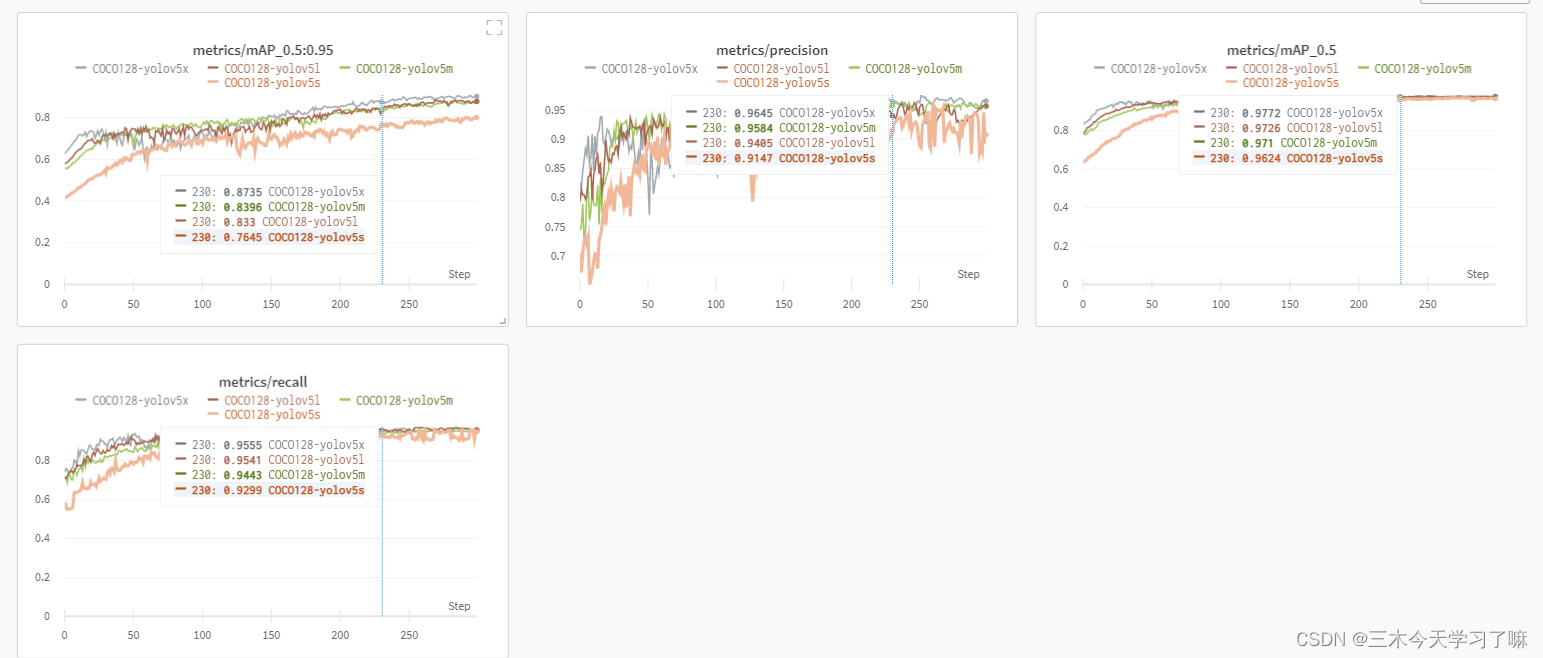1543x658 pixels.
Task: Select COCO128-yolov5m legend entry in mAP_0.5:0.95 chart
Action: pyautogui.click(x=396, y=69)
